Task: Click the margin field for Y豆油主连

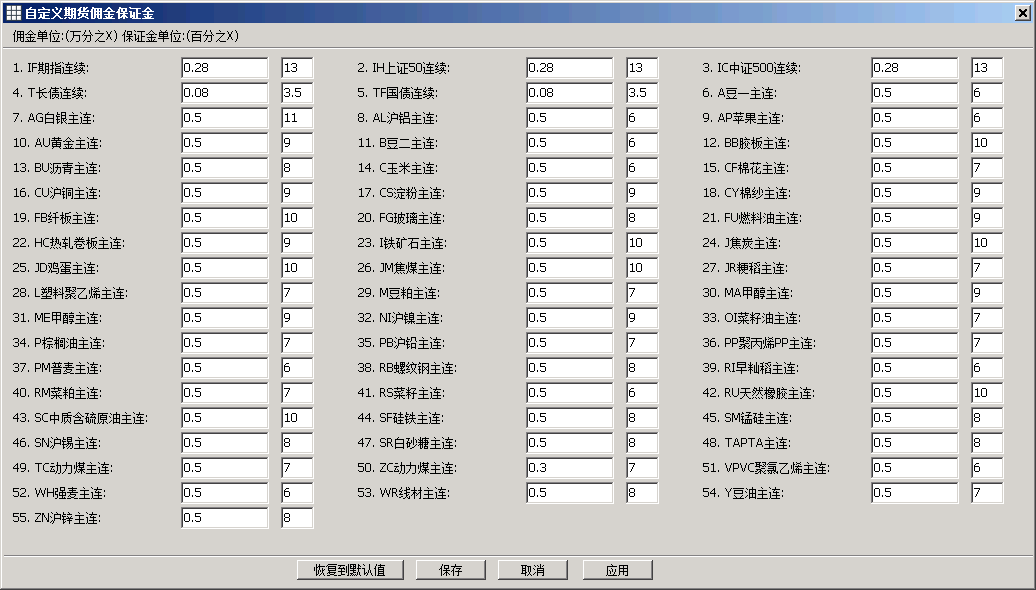Action: click(x=986, y=493)
